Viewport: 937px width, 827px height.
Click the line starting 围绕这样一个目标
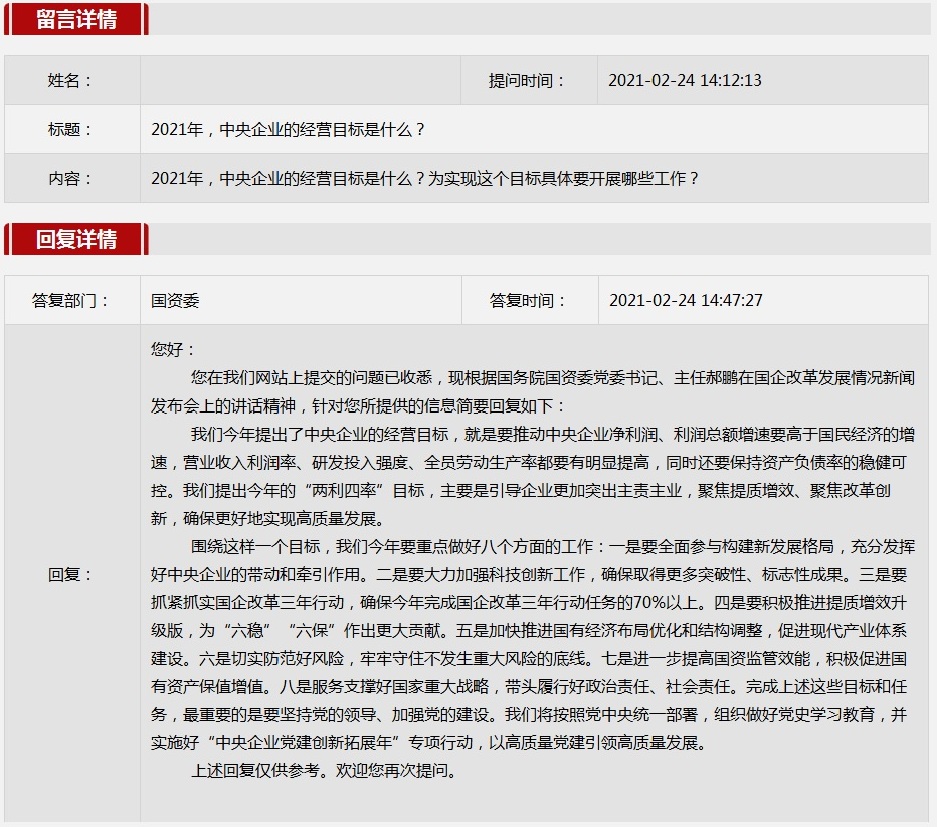pyautogui.click(x=552, y=547)
